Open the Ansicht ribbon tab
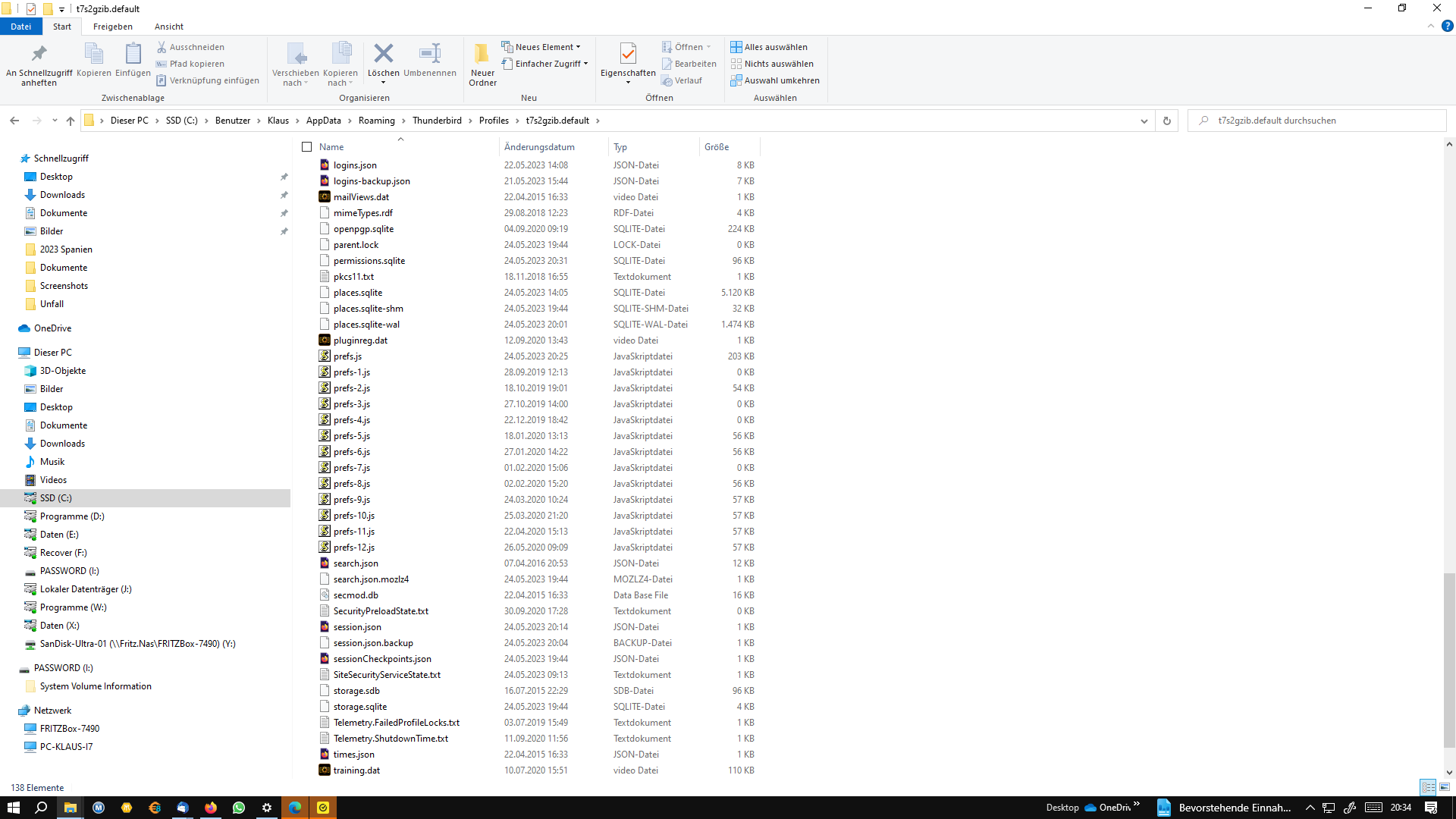This screenshot has height=819, width=1456. 168,27
